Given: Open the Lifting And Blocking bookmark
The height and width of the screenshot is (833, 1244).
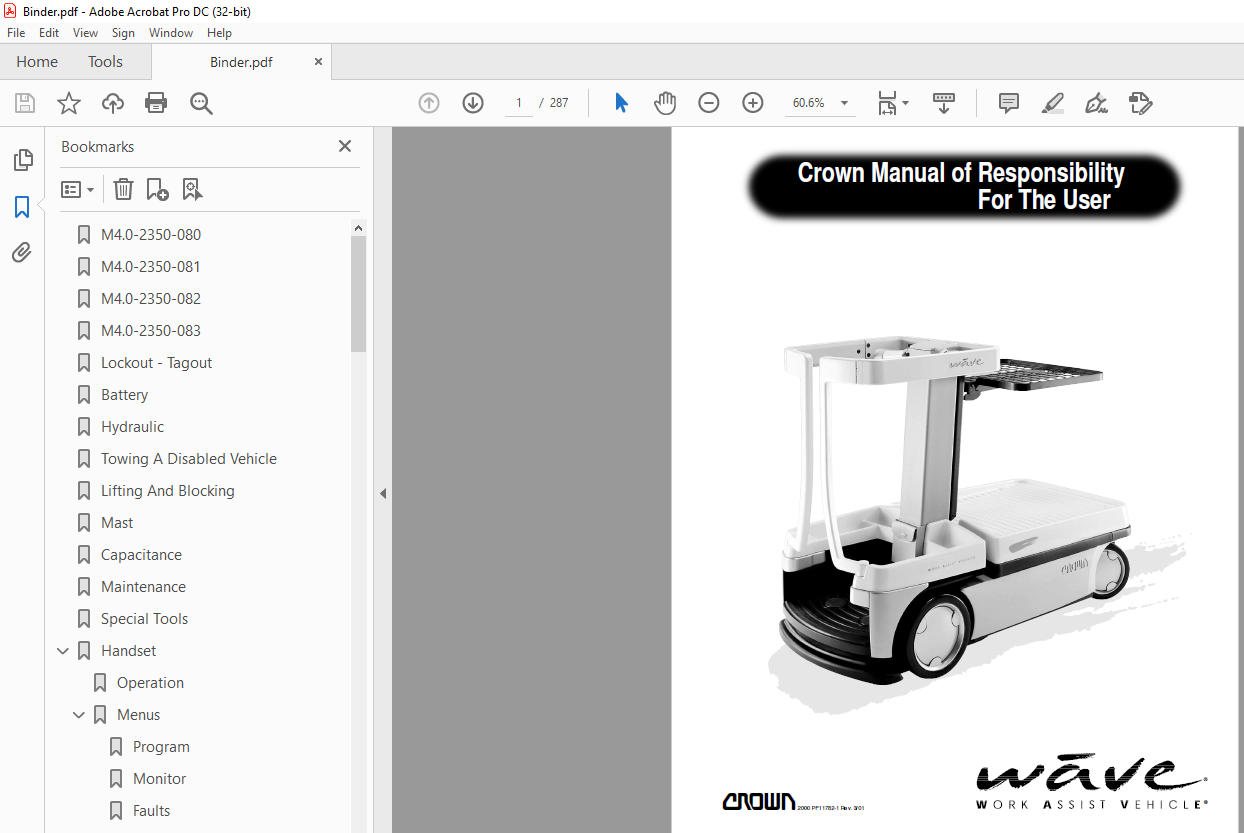Looking at the screenshot, I should (x=168, y=491).
